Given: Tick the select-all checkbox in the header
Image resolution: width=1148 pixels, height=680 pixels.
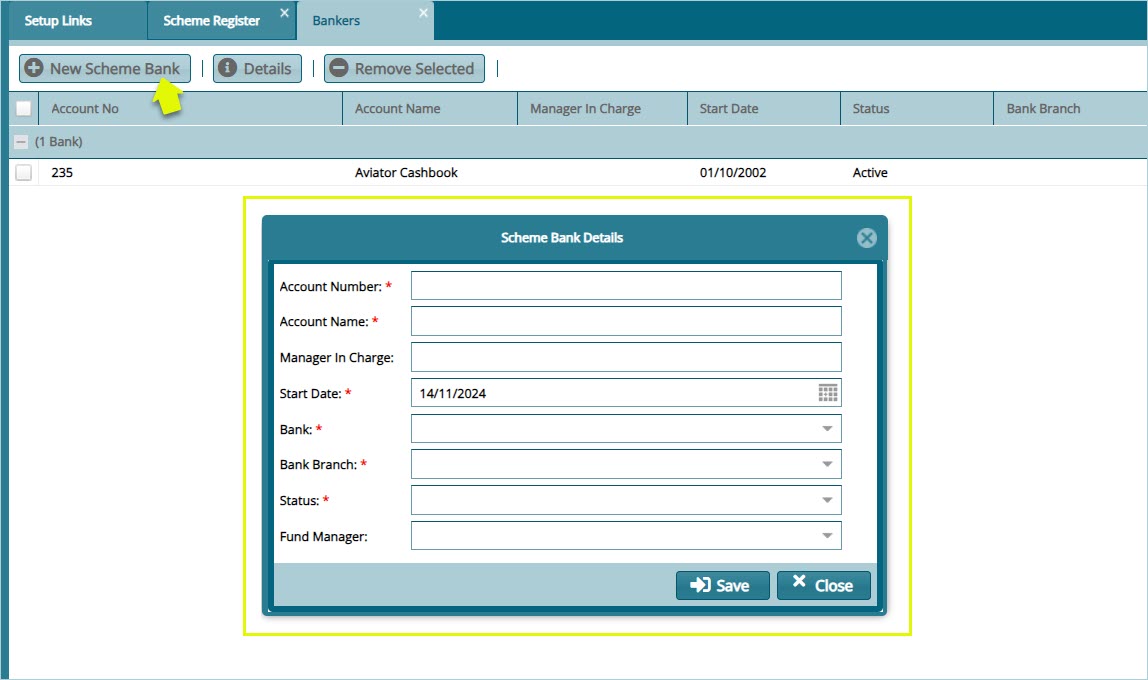Looking at the screenshot, I should click(24, 109).
